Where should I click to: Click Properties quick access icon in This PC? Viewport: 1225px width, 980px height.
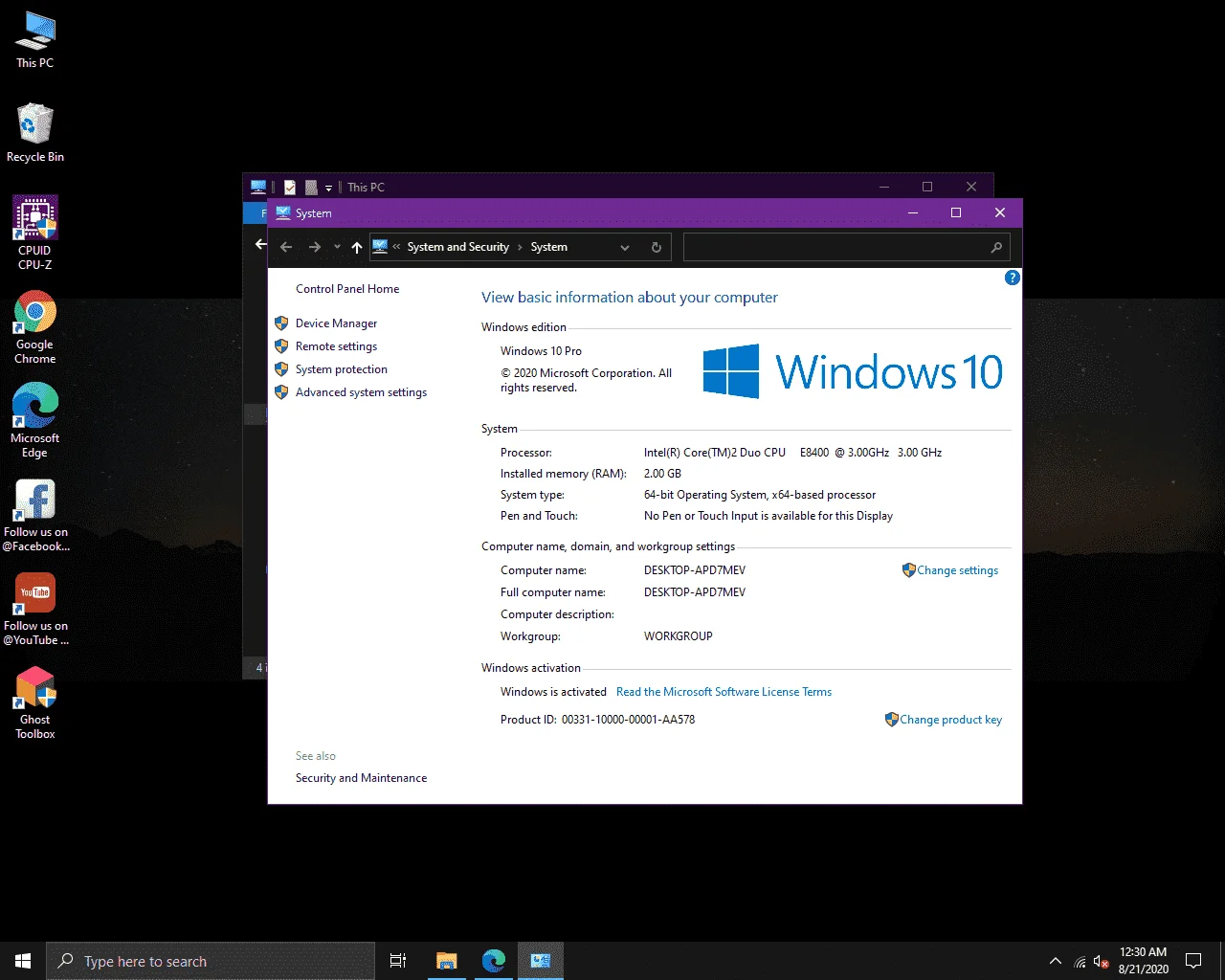(290, 188)
